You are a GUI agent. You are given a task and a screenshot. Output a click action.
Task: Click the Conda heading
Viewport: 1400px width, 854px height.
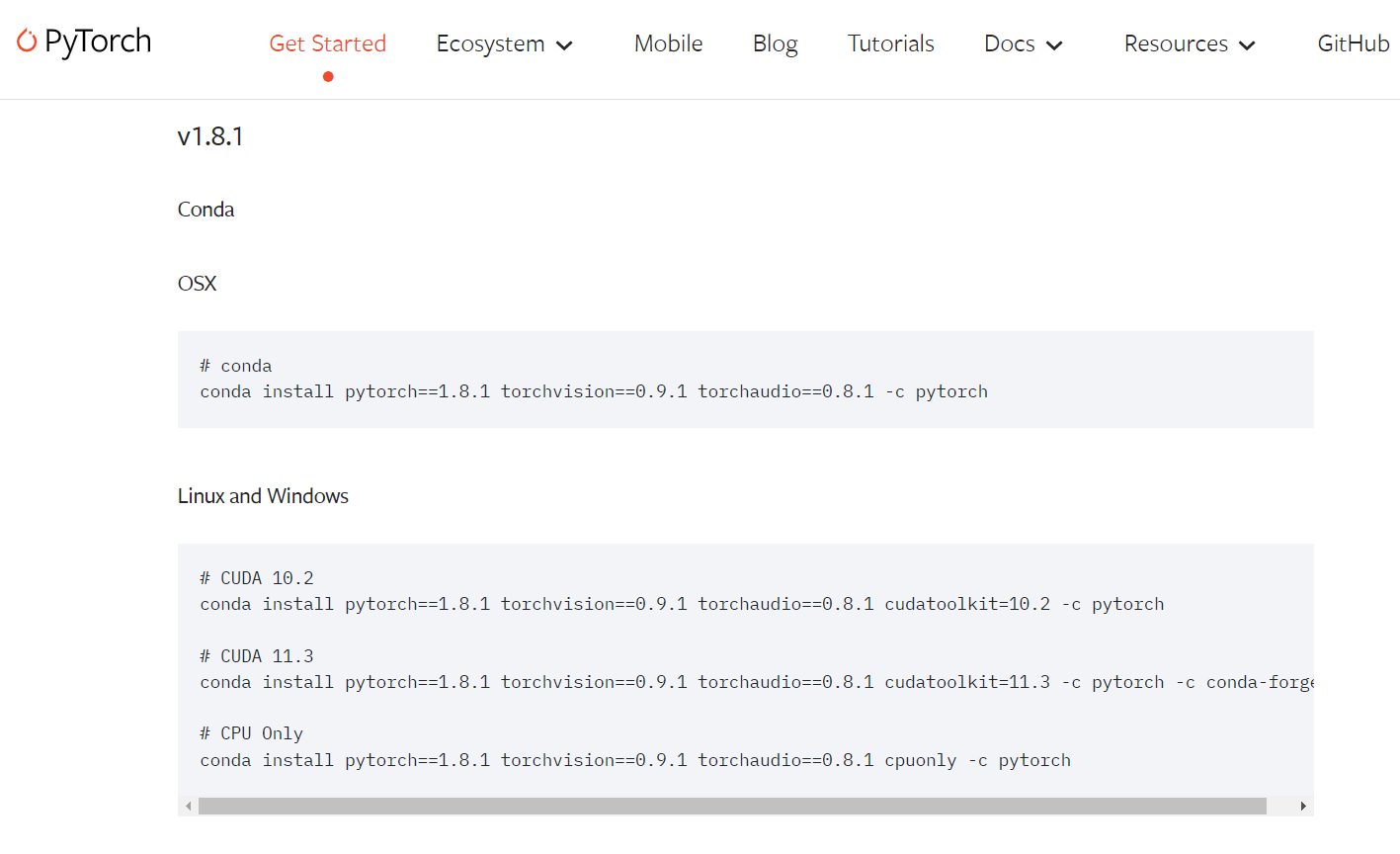coord(206,210)
